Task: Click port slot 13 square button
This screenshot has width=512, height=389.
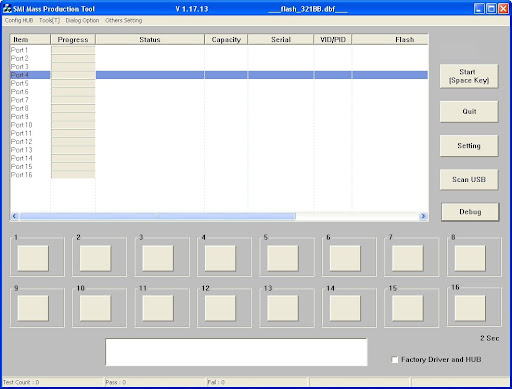Action: 283,309
